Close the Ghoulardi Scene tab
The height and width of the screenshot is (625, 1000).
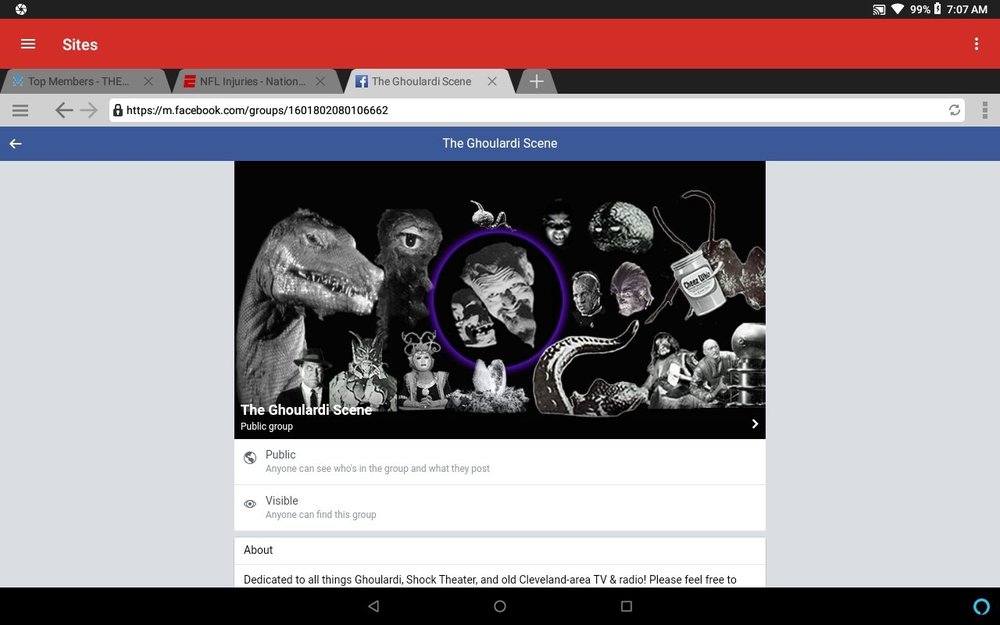492,82
